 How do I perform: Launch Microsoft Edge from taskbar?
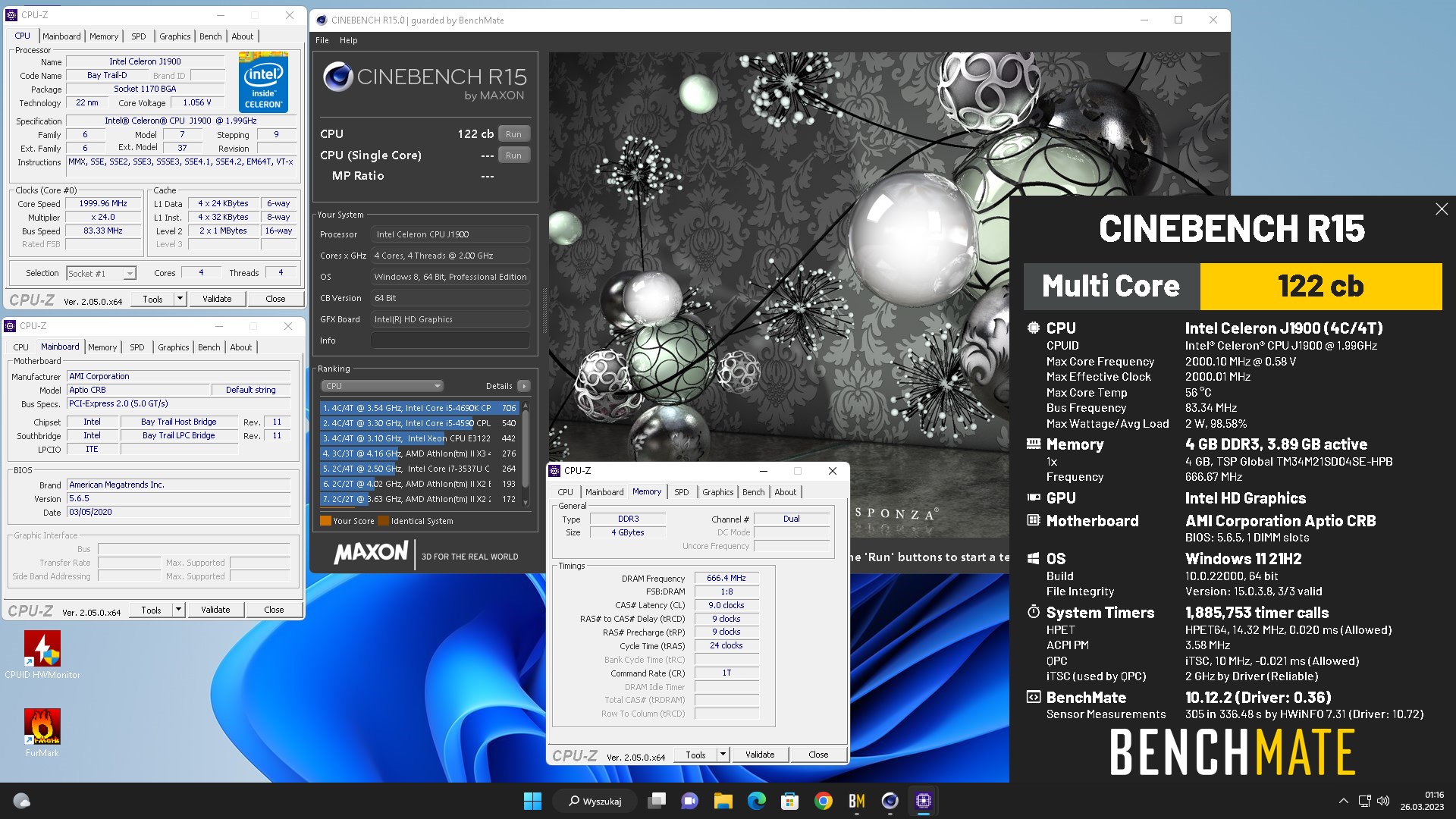756,801
